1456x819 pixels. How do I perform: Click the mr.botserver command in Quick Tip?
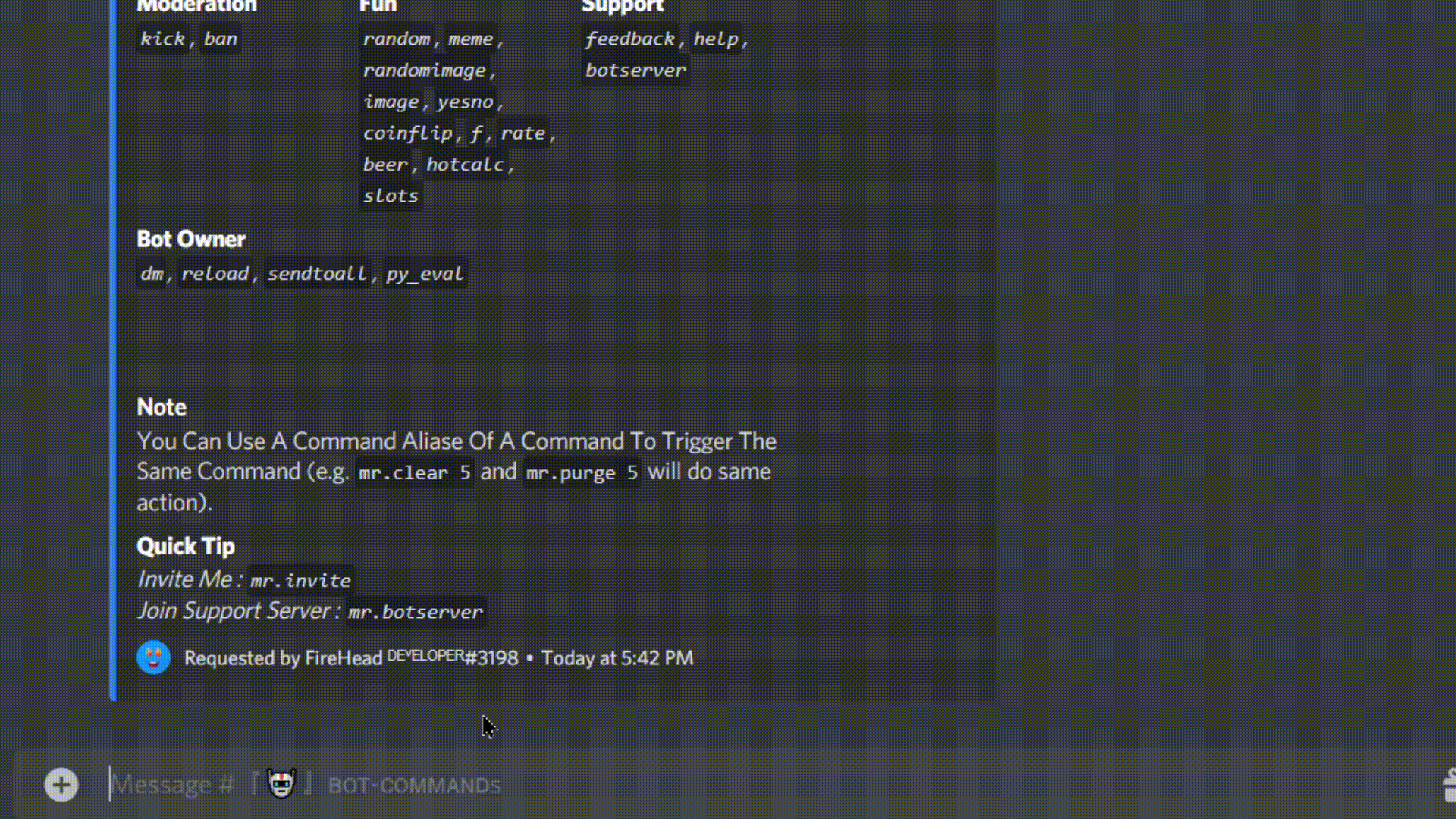[x=415, y=612]
